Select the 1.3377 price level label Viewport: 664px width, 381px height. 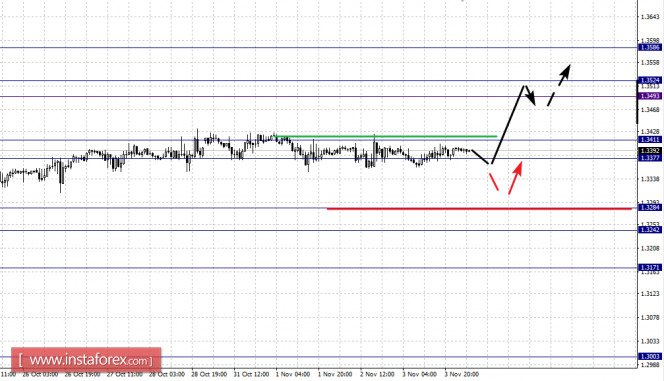(650, 158)
